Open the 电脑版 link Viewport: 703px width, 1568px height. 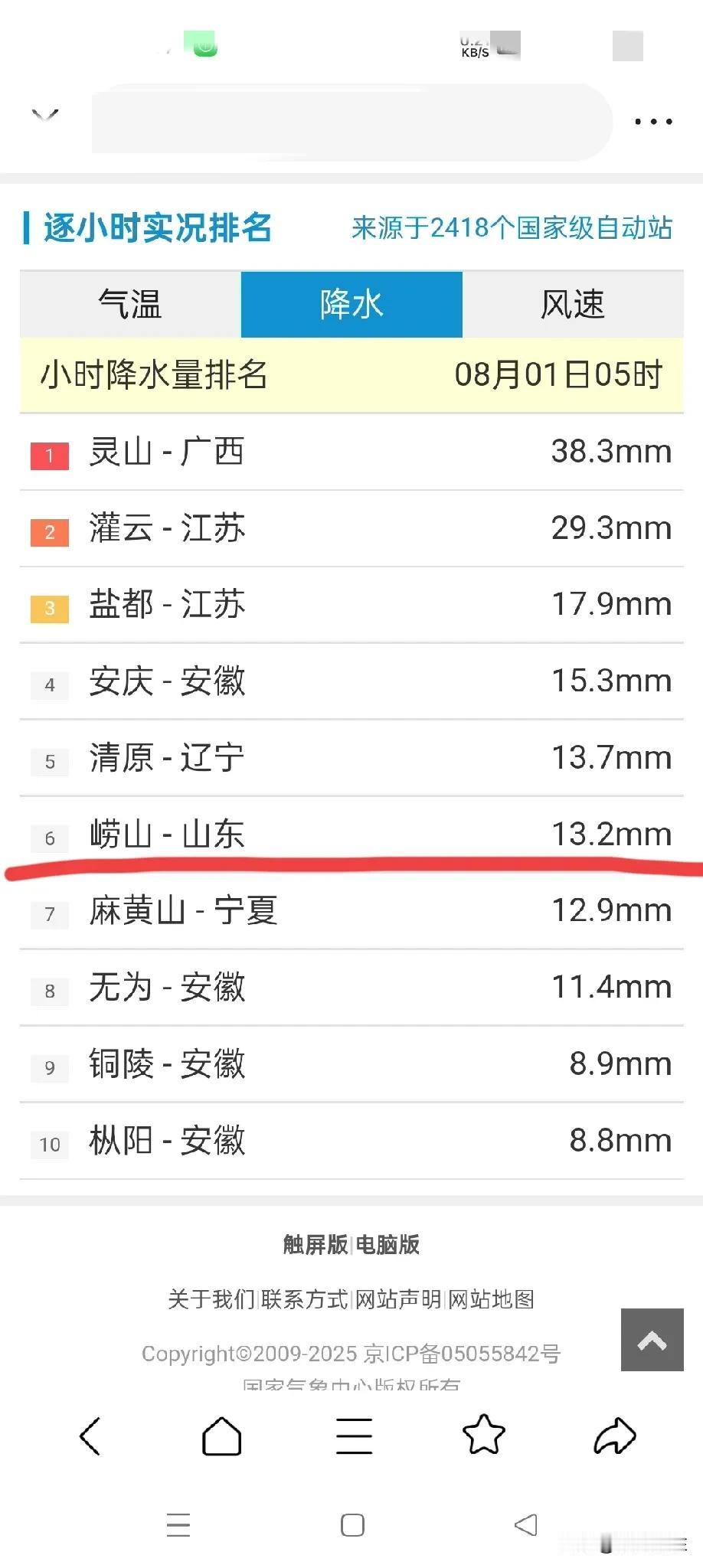387,1245
